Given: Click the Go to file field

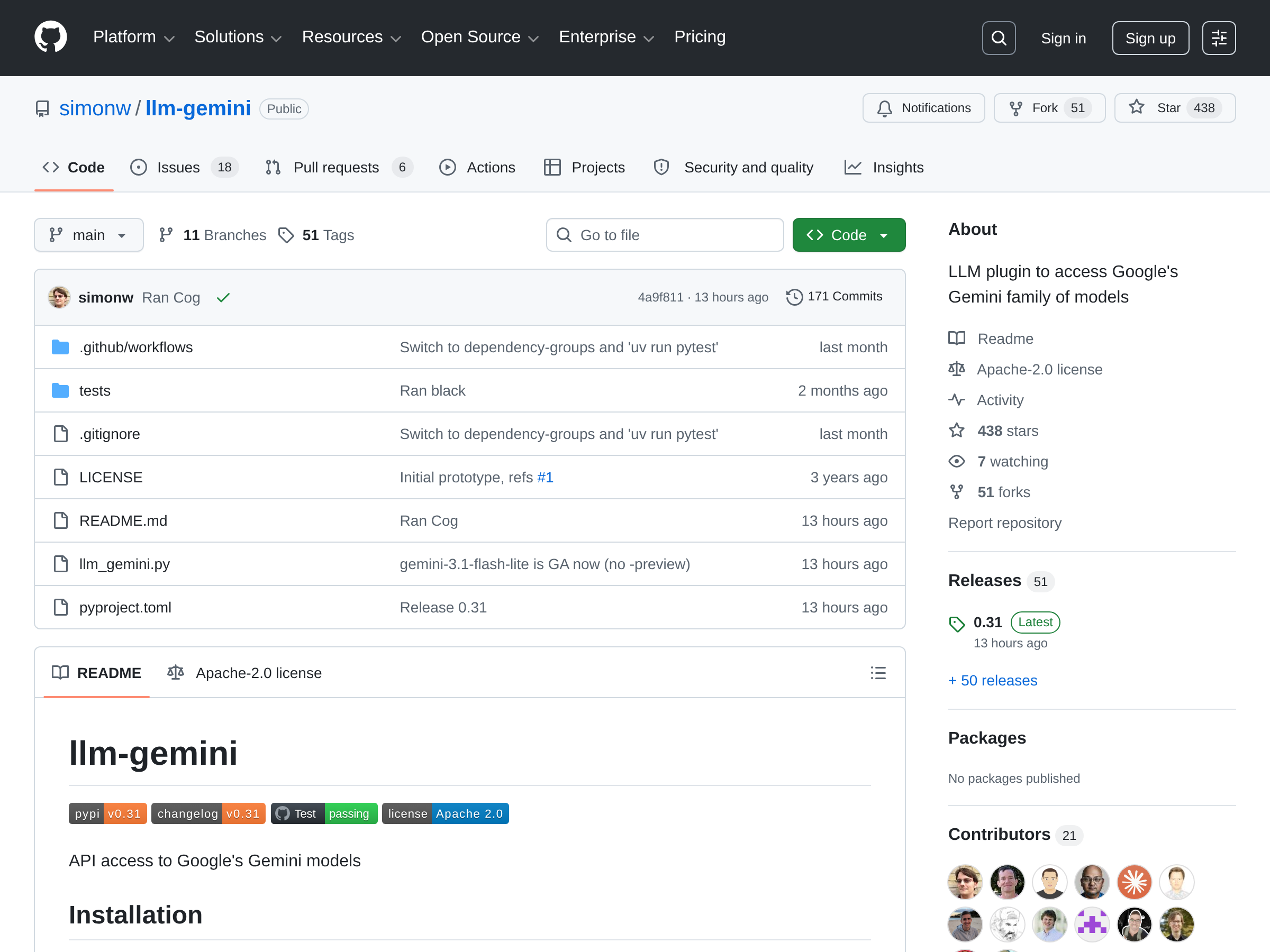Looking at the screenshot, I should click(x=664, y=235).
